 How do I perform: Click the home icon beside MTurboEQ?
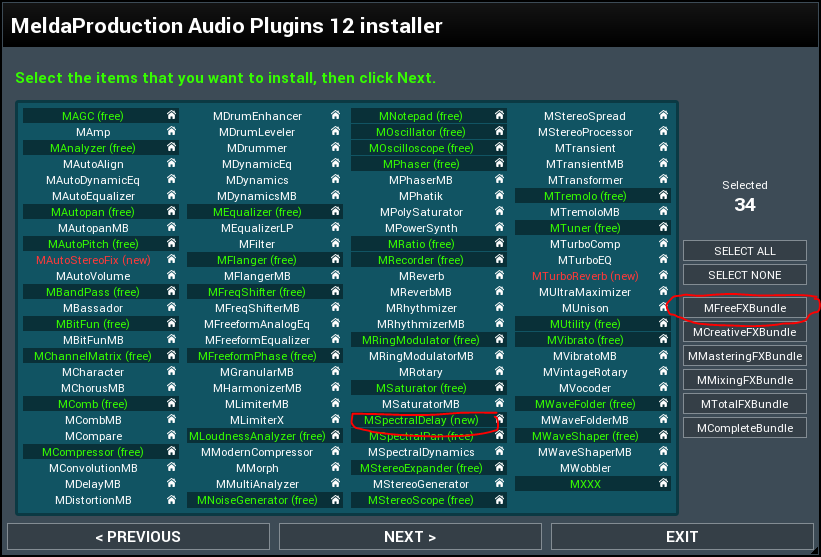663,259
